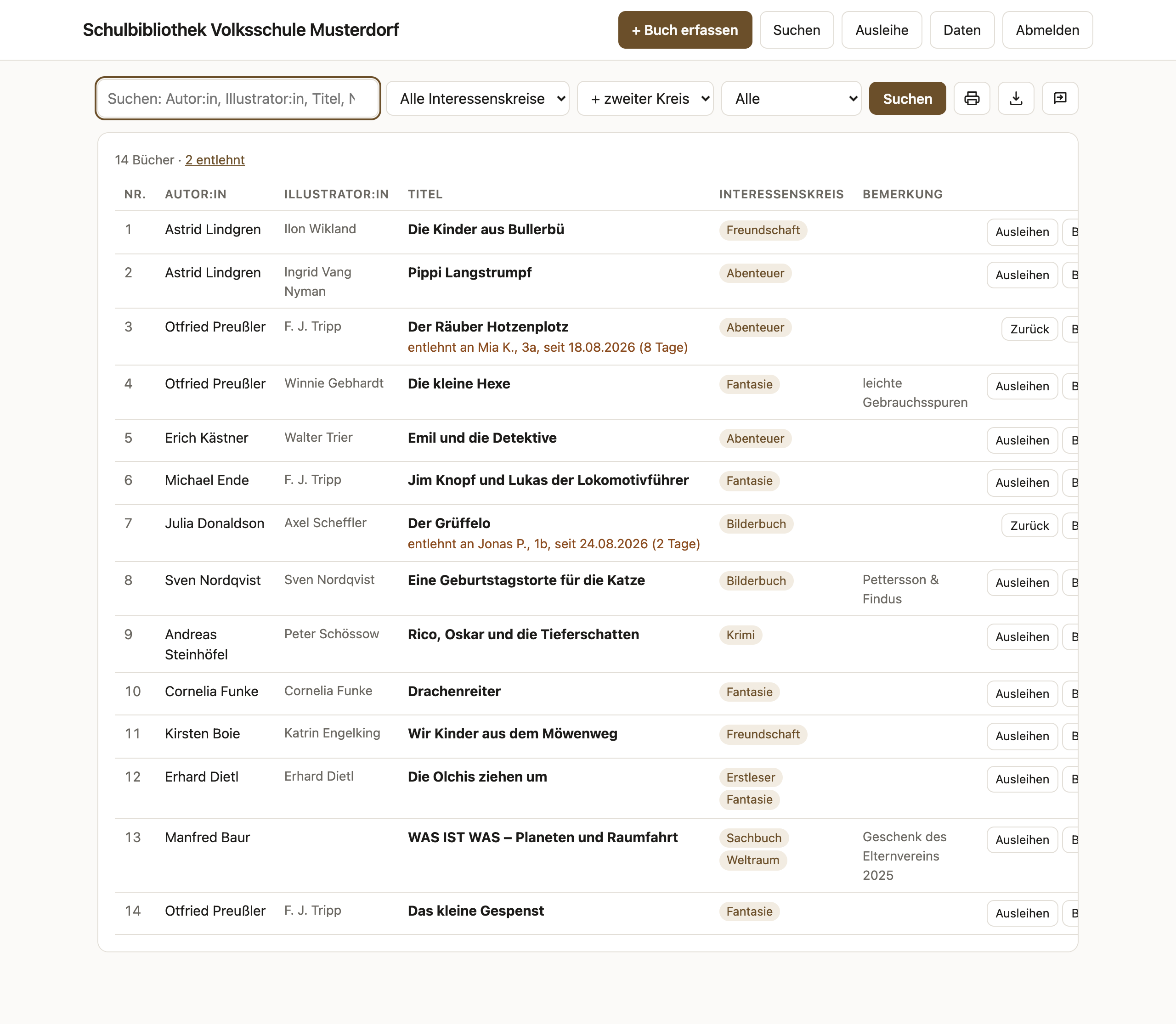Click the Weltraum tag on WAS IST WAS
Screen dimensions: 1176x1024
point(752,860)
